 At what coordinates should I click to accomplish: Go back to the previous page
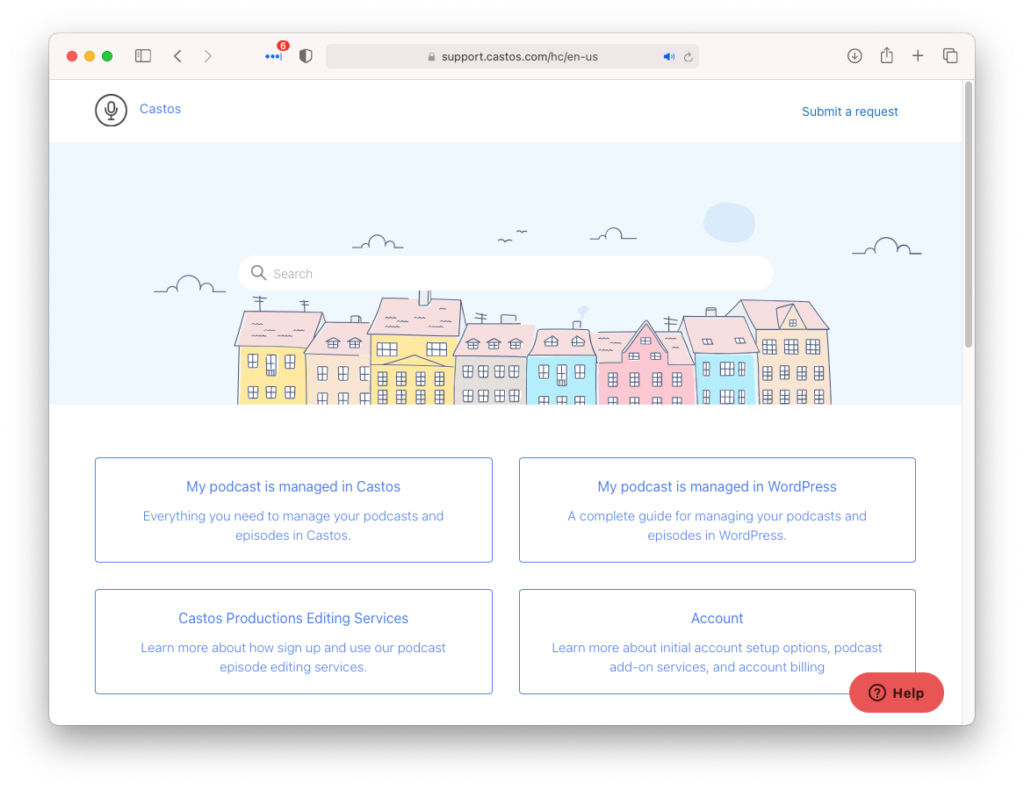(178, 56)
